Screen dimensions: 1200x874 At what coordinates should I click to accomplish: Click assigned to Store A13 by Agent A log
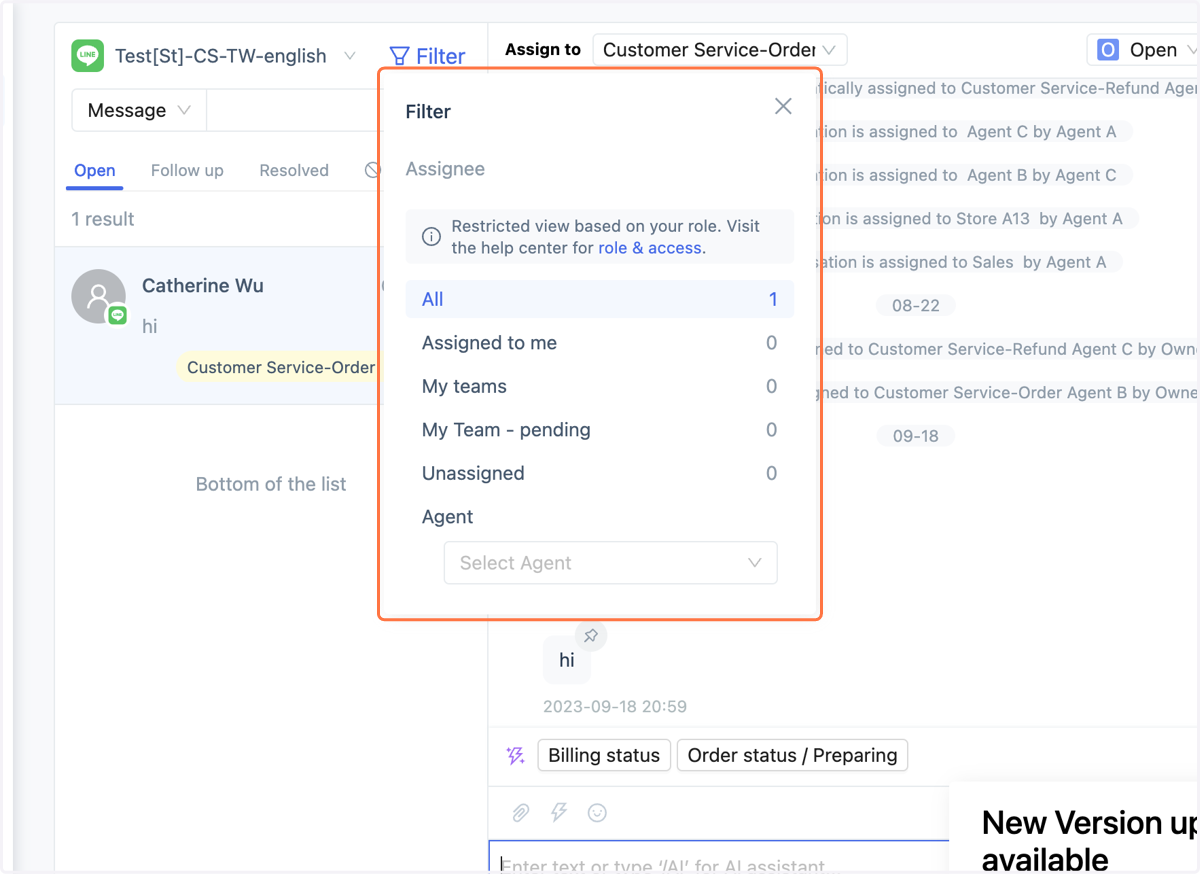[x=978, y=218]
